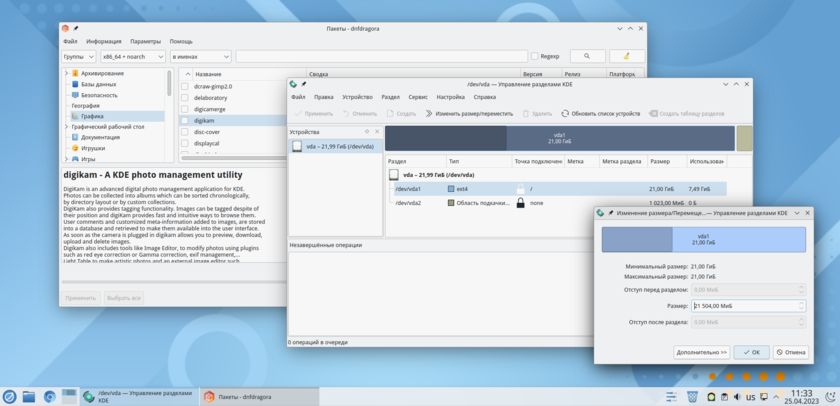Tick the dcraw-gimp2.0 package checkbox
840x406 pixels.
184,87
